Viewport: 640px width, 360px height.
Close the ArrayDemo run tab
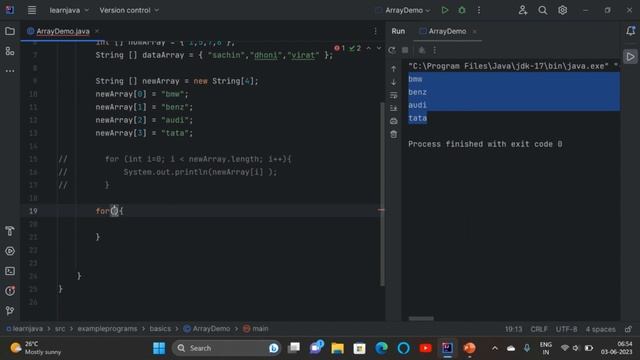tap(474, 31)
